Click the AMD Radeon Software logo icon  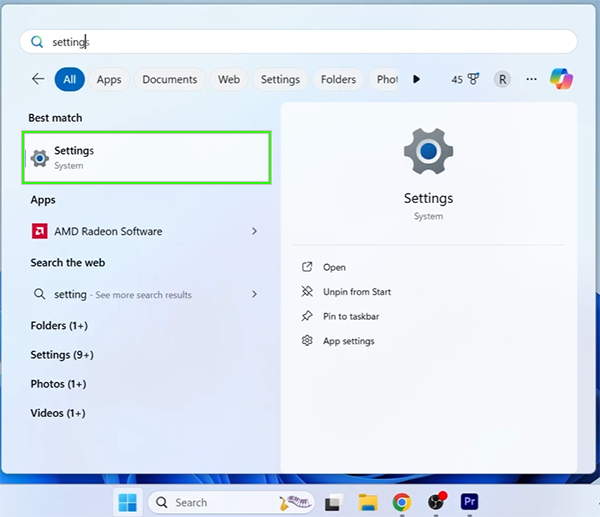(x=39, y=231)
